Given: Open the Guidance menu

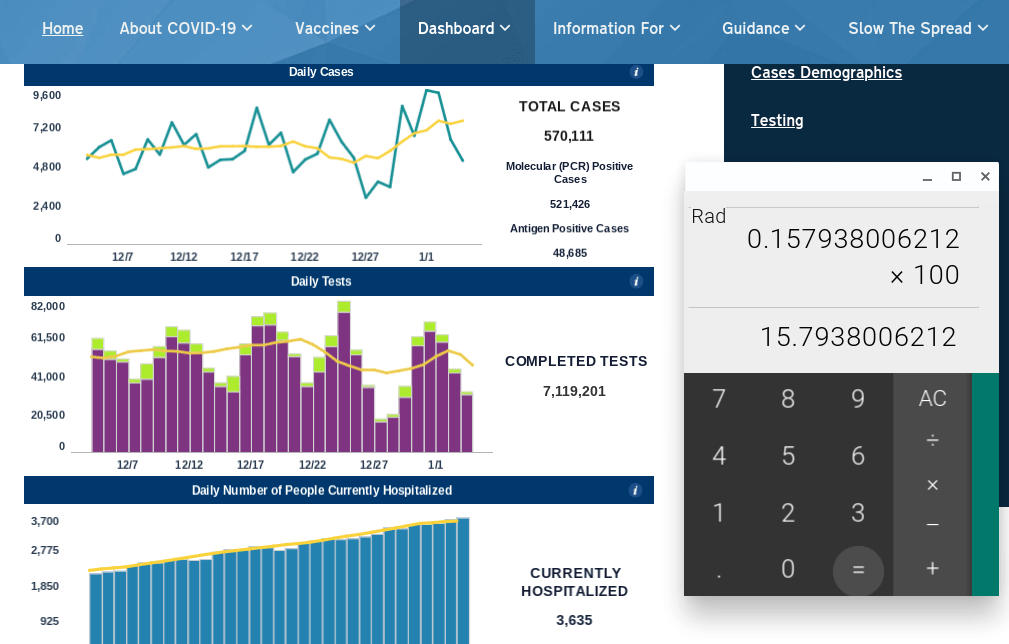Looking at the screenshot, I should pos(764,28).
